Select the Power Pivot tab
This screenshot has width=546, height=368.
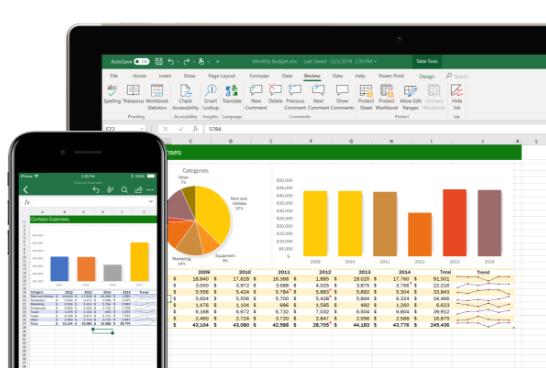pos(391,76)
